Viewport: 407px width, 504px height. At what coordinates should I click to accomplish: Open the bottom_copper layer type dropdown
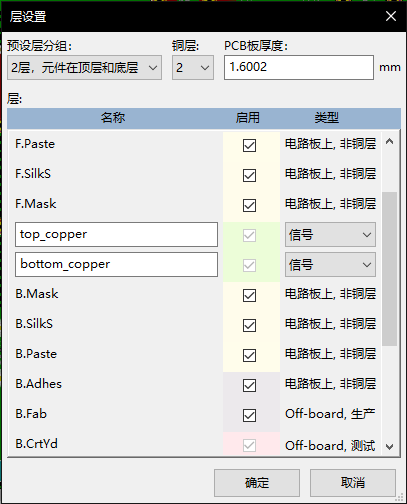click(330, 265)
